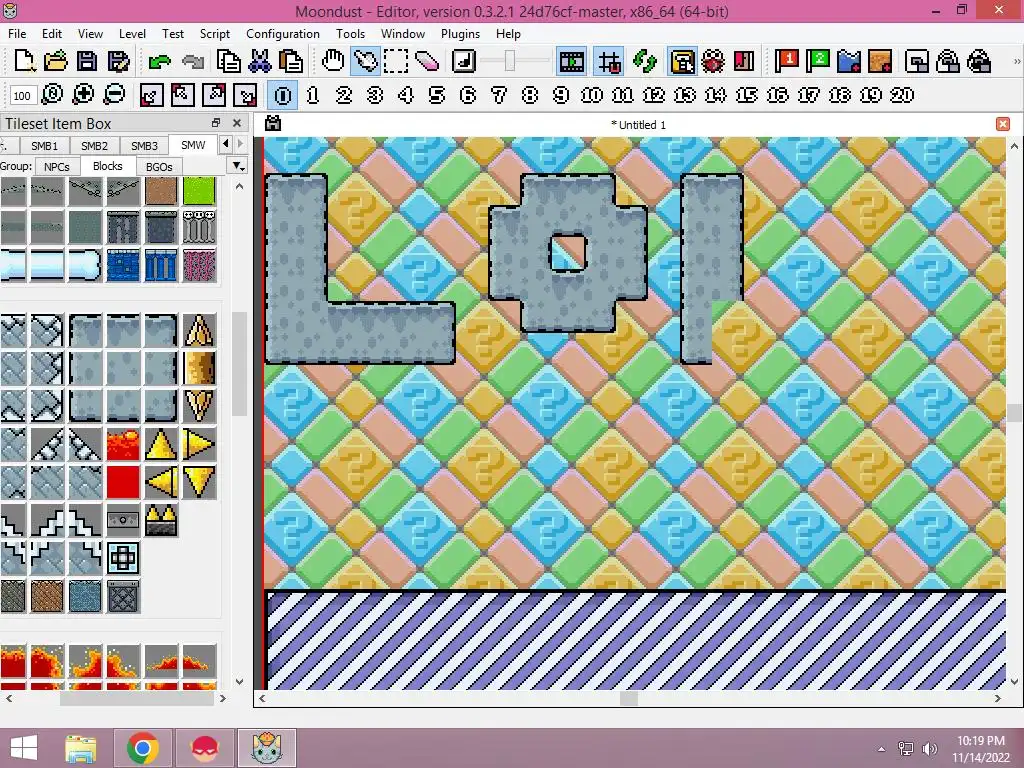Viewport: 1024px width, 768px height.
Task: Activate the eraser tool
Action: pos(426,61)
